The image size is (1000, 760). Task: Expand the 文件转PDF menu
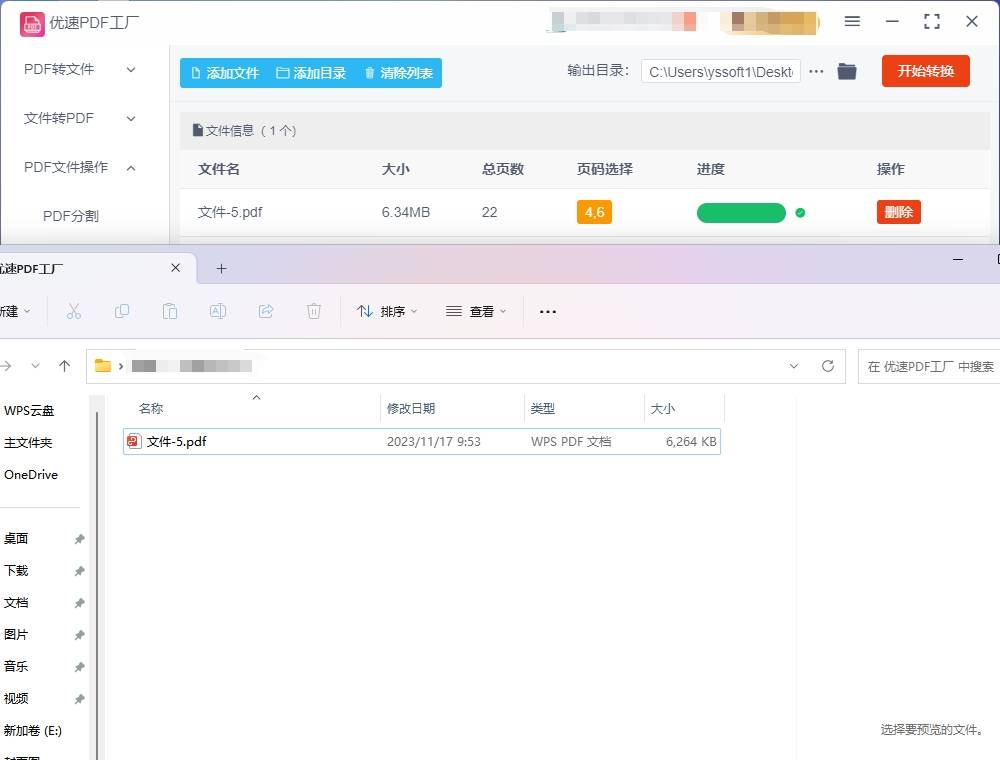click(x=80, y=119)
